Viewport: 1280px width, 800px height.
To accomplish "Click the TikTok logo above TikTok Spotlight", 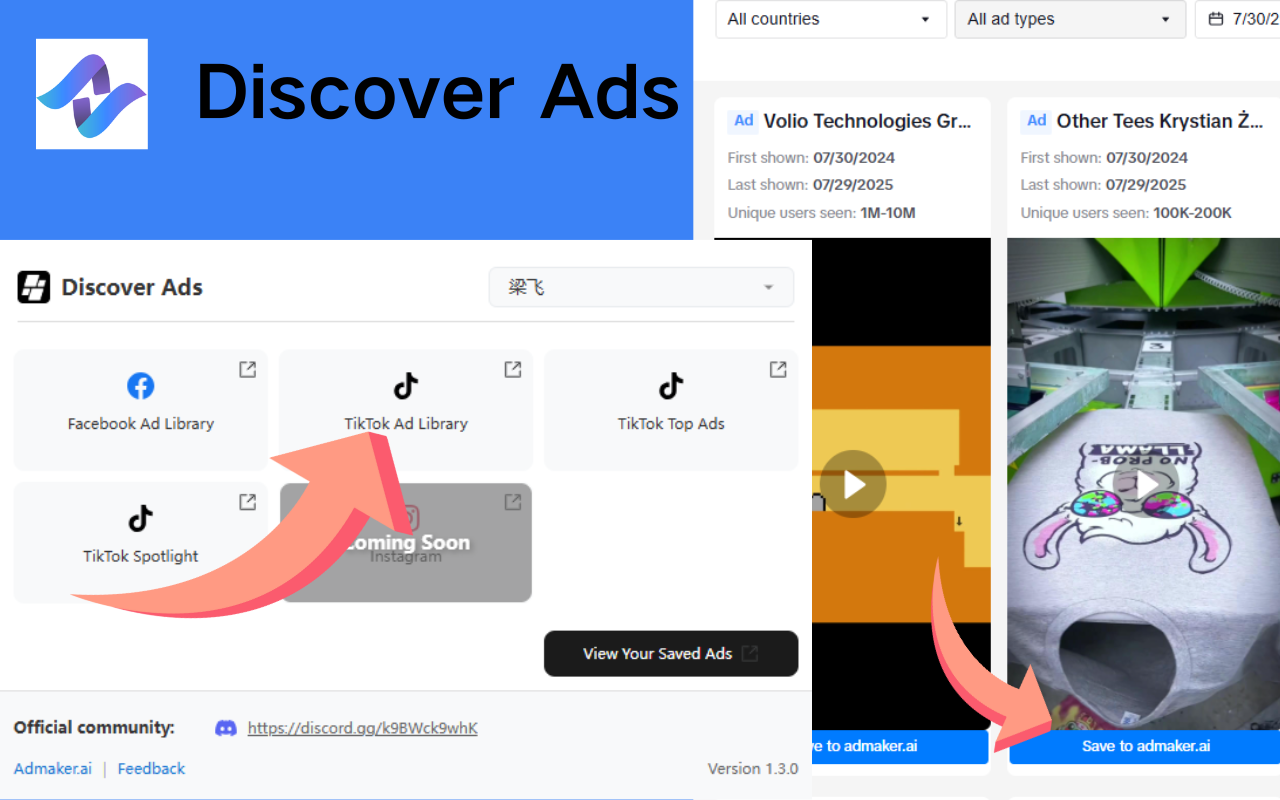I will 141,518.
